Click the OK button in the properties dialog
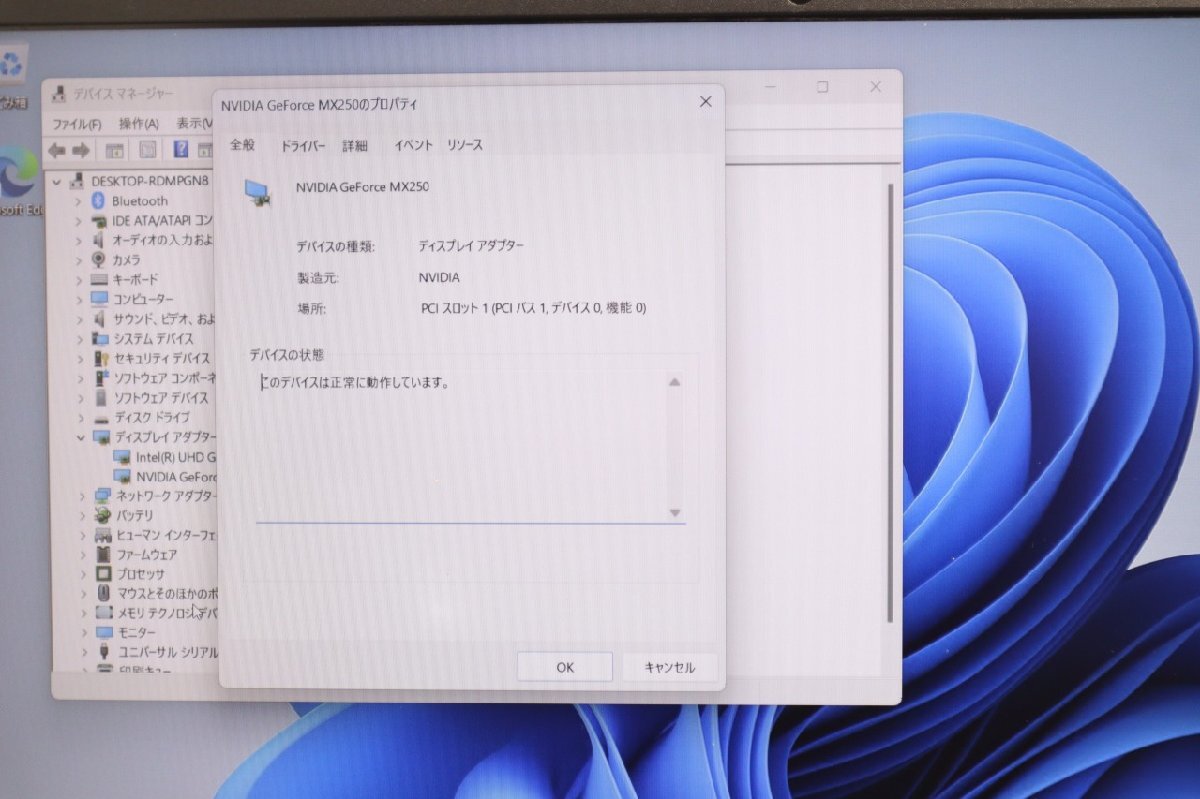 tap(564, 666)
